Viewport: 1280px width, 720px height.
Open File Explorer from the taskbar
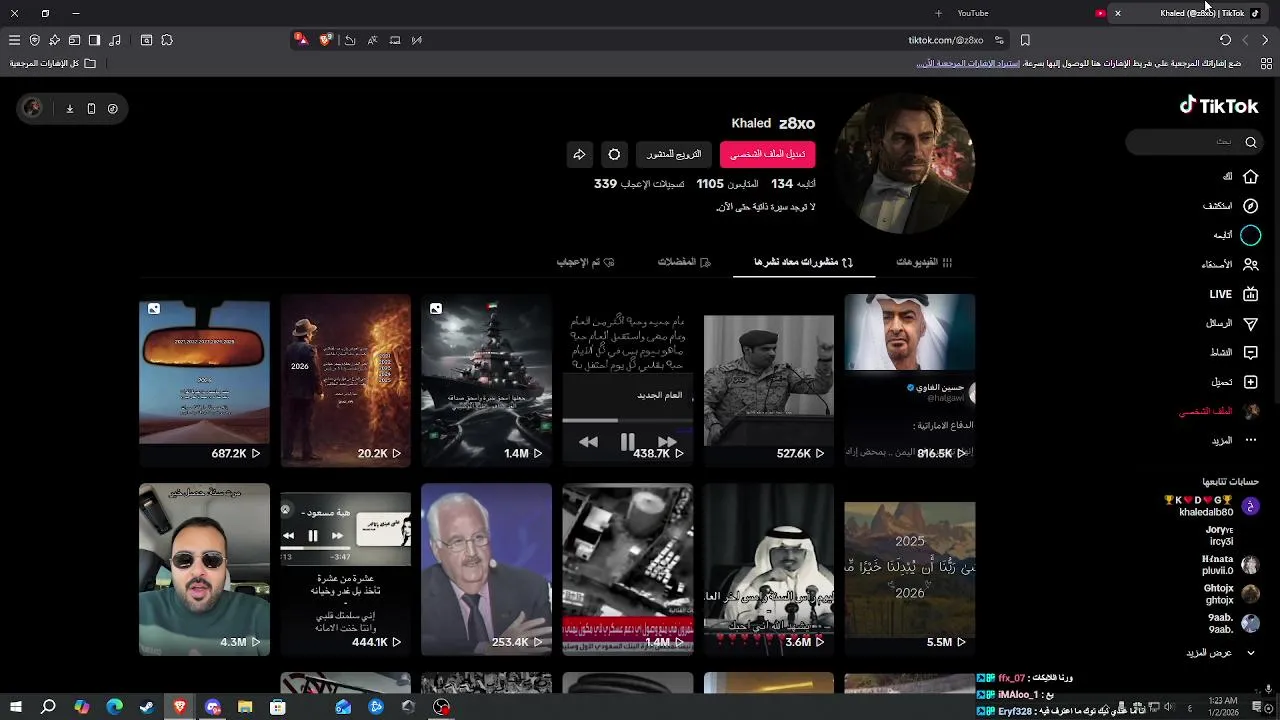pos(245,707)
